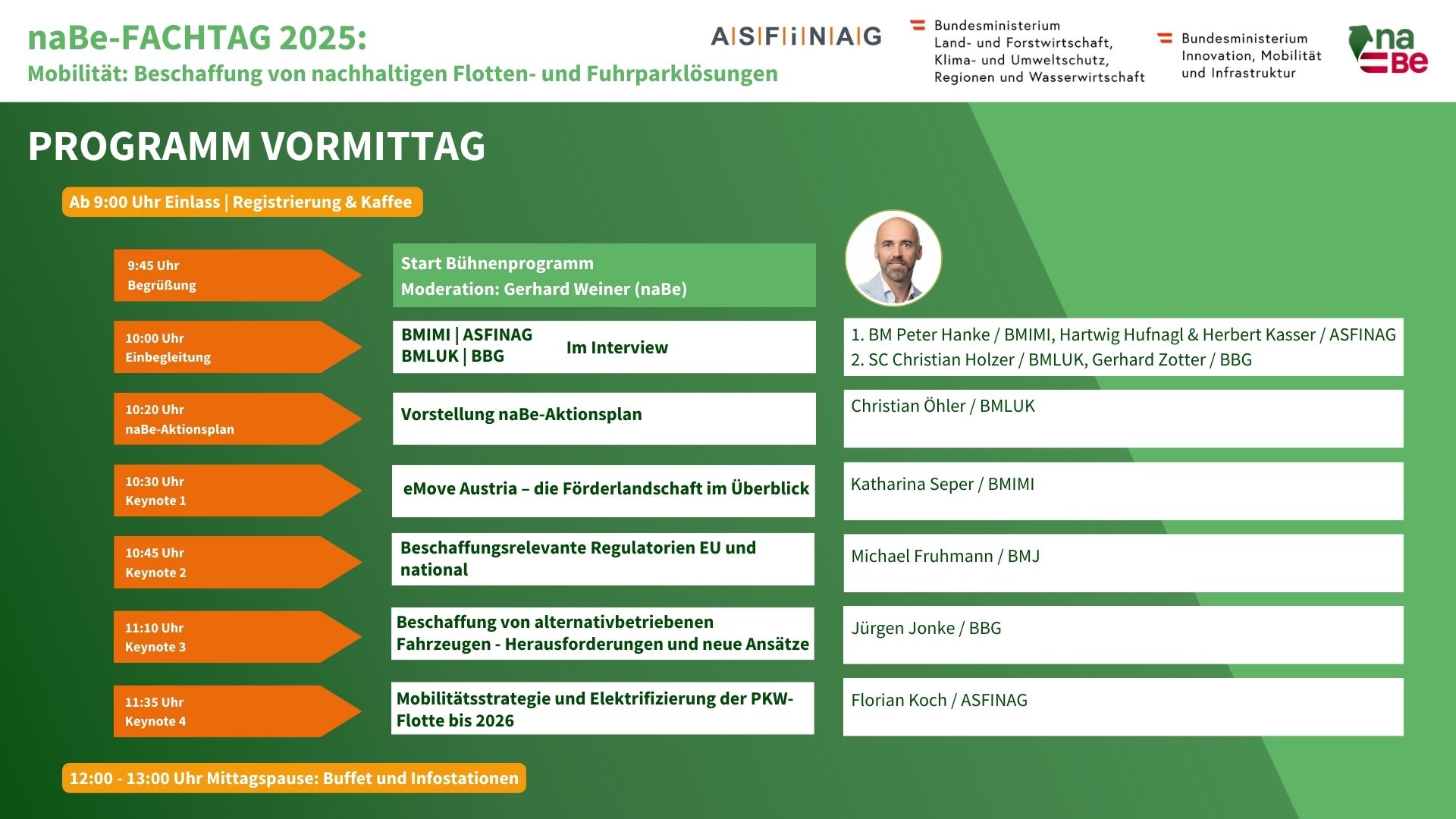Click the speaker box Katharina Seper / BMIMI
This screenshot has width=1456, height=819.
[x=1122, y=491]
